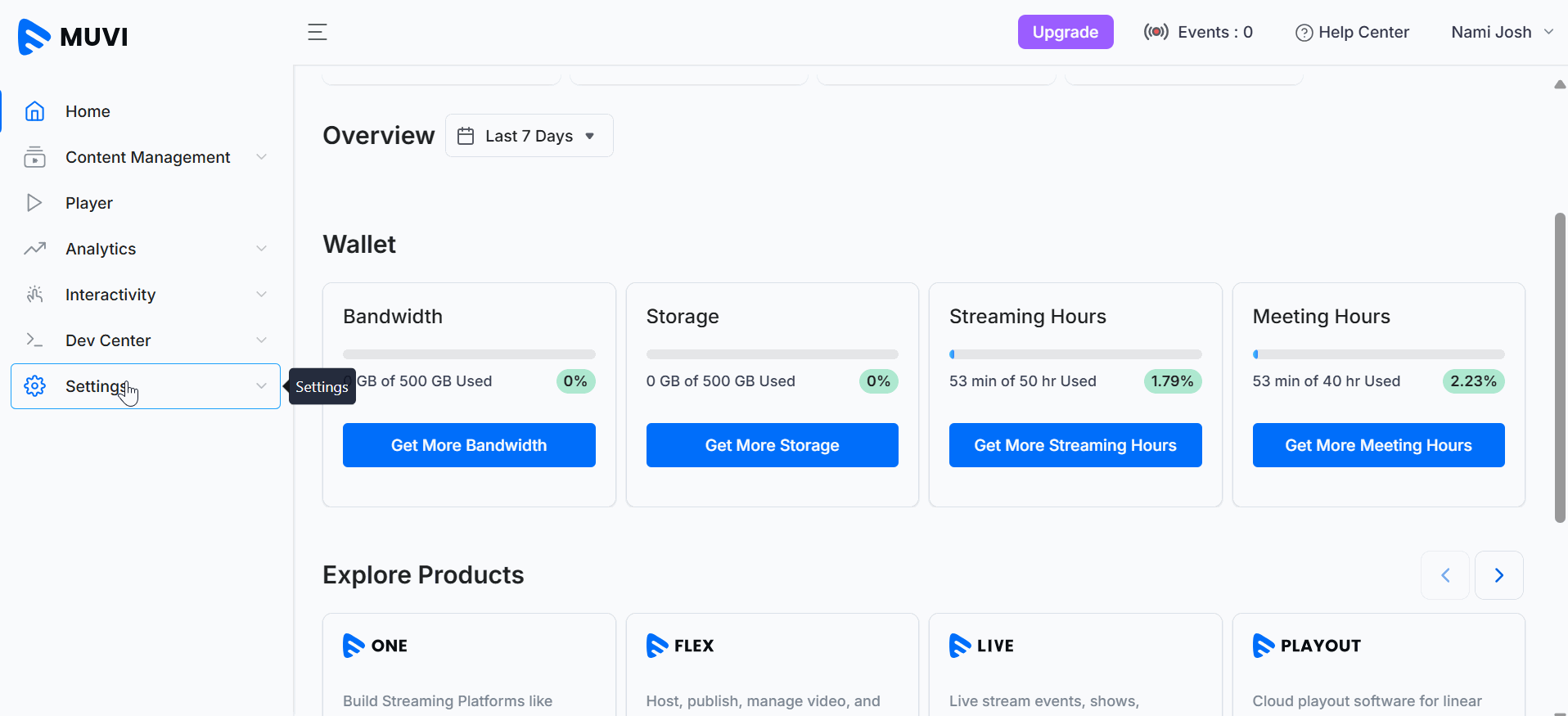Click the hamburger menu icon to collapse sidebar
The image size is (1568, 716).
coord(318,33)
